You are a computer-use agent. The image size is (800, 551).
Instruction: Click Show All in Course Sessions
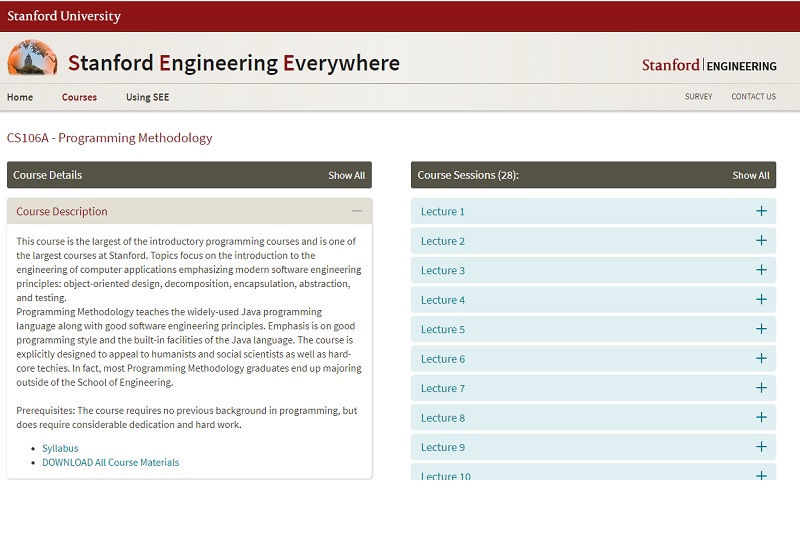[x=751, y=175]
